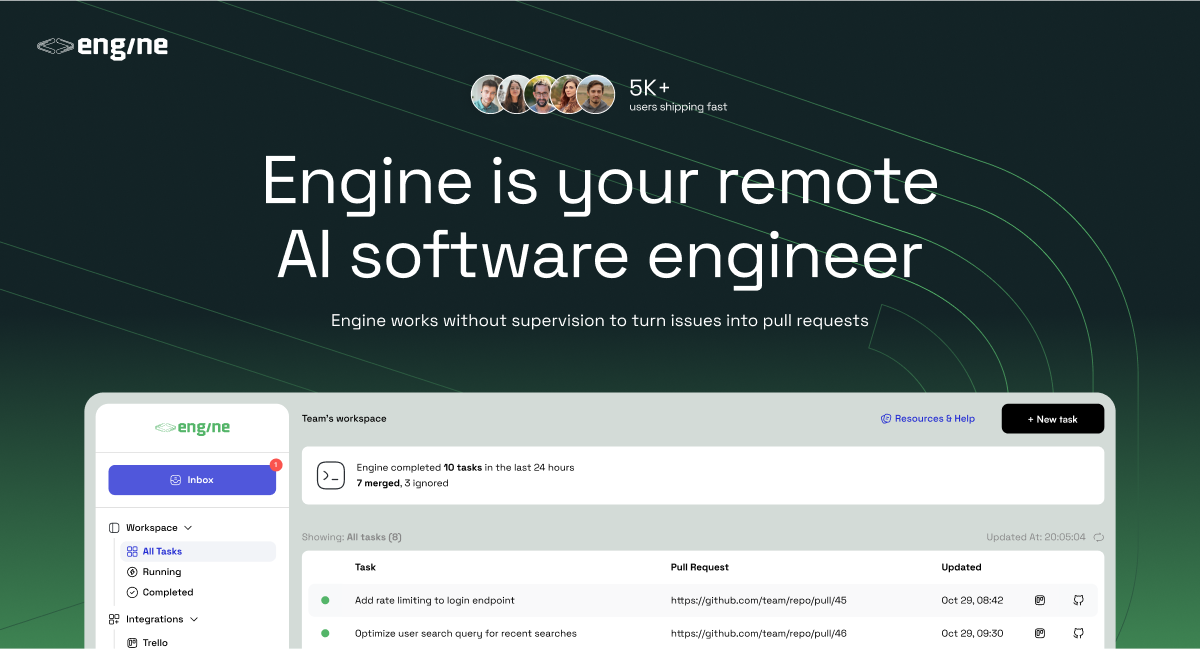This screenshot has width=1200, height=649.
Task: Open the Inbox with the notification badge
Action: point(192,480)
